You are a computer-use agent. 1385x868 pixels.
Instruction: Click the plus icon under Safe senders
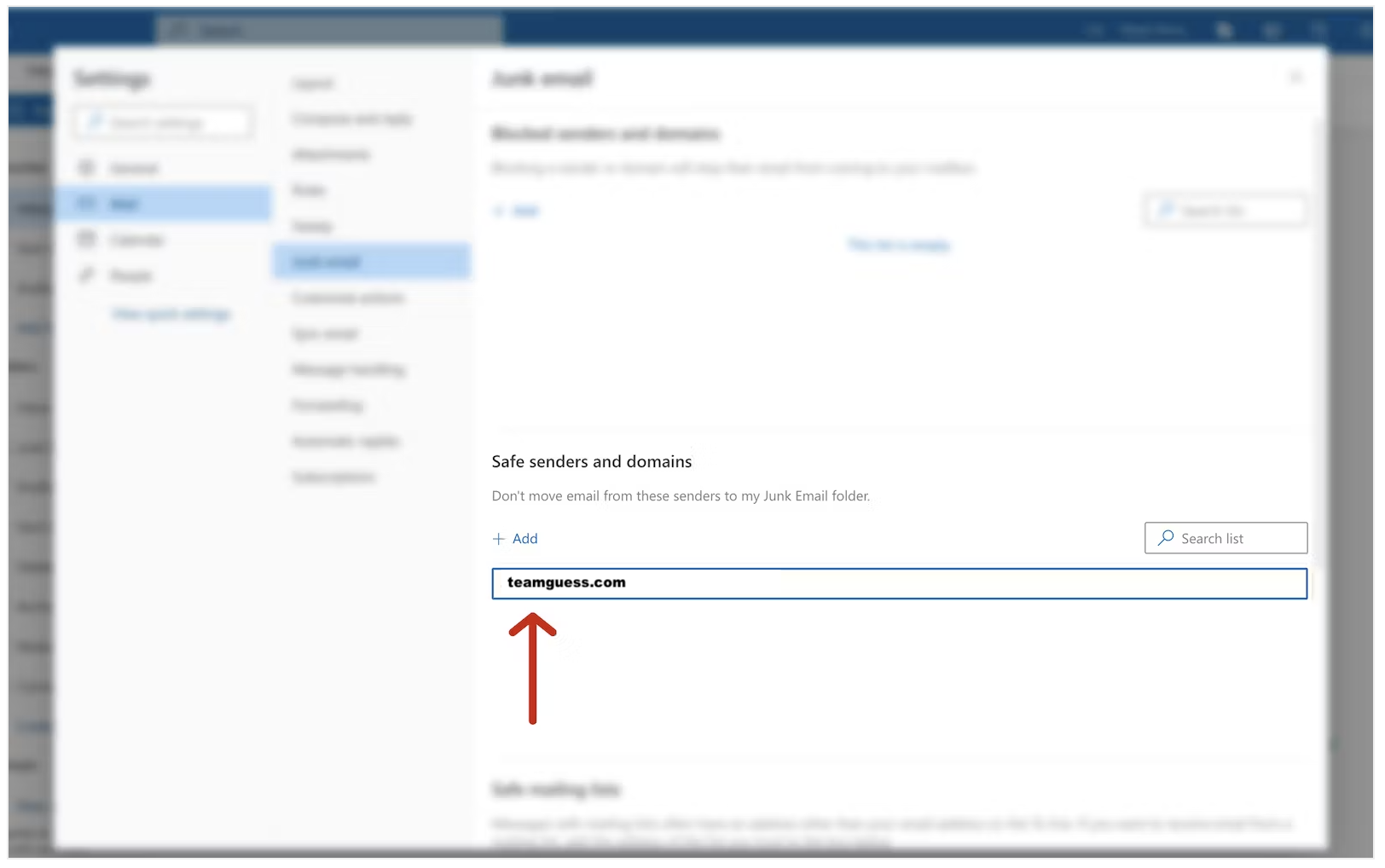click(x=499, y=539)
